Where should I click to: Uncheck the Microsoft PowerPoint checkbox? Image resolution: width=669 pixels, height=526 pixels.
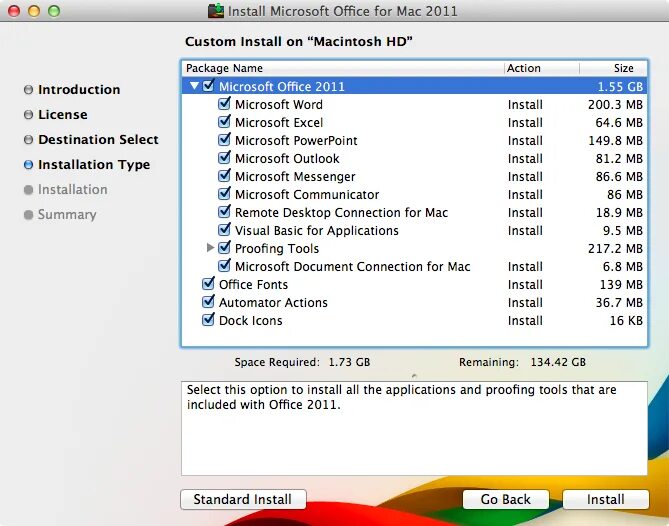tap(224, 139)
